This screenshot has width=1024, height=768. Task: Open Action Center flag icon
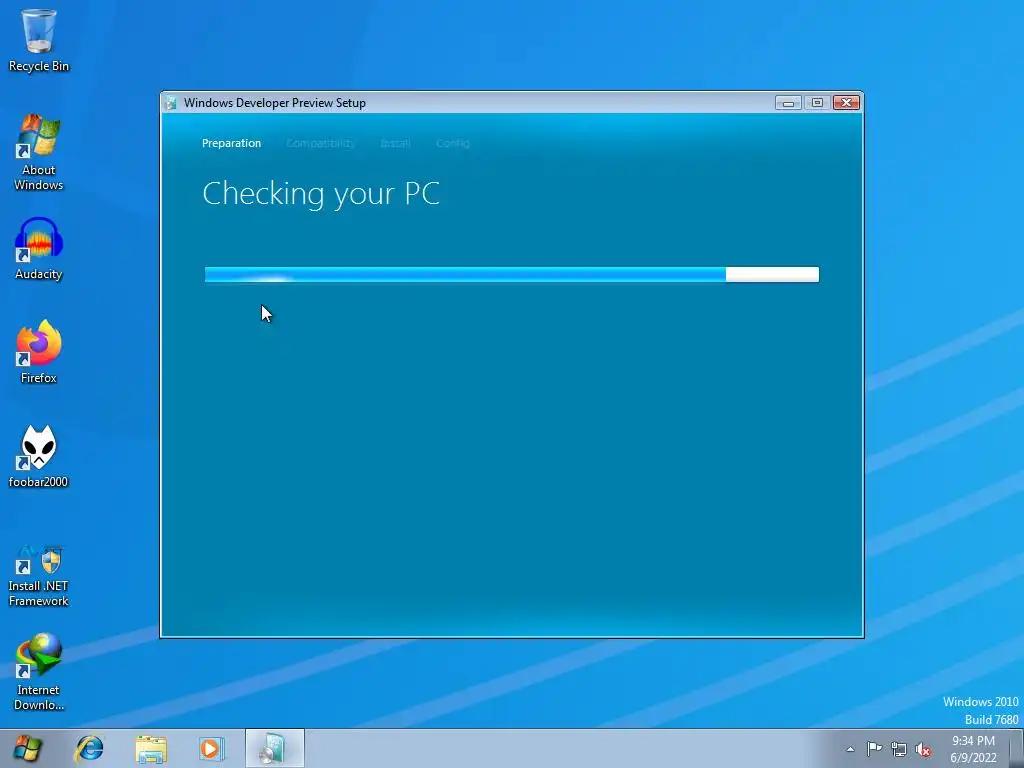point(874,749)
